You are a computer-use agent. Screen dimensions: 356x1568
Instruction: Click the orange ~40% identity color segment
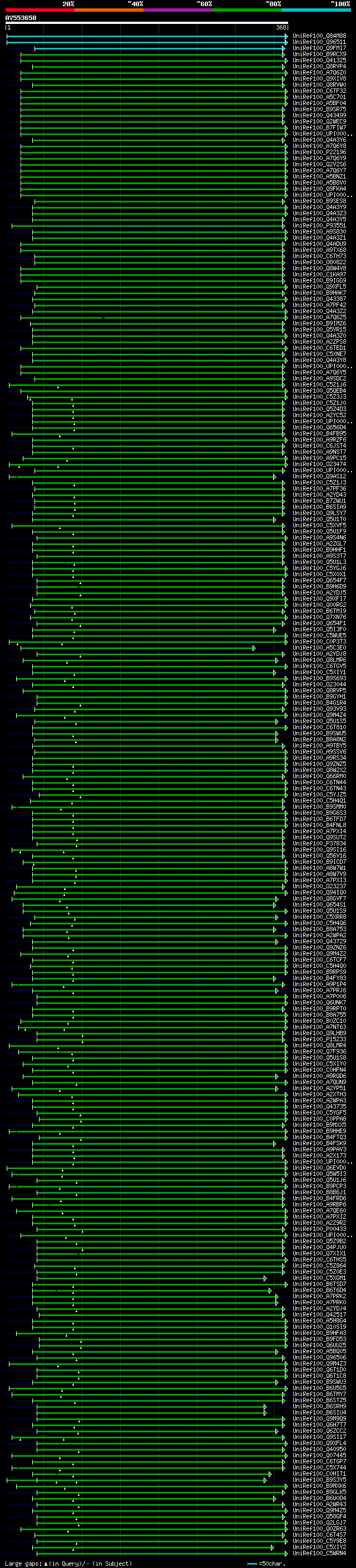tap(109, 10)
